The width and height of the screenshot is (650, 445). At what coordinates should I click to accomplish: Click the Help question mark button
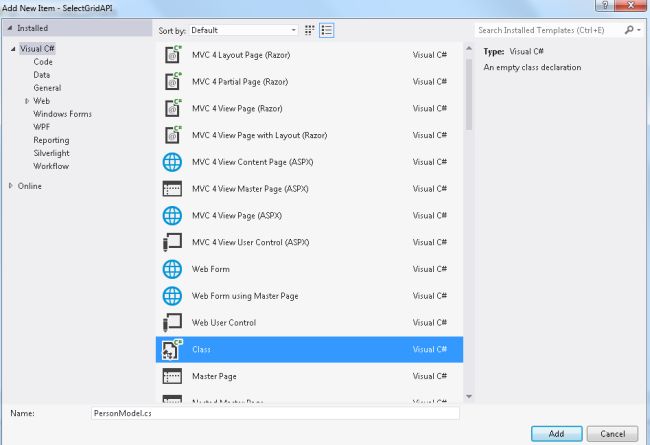coord(605,5)
